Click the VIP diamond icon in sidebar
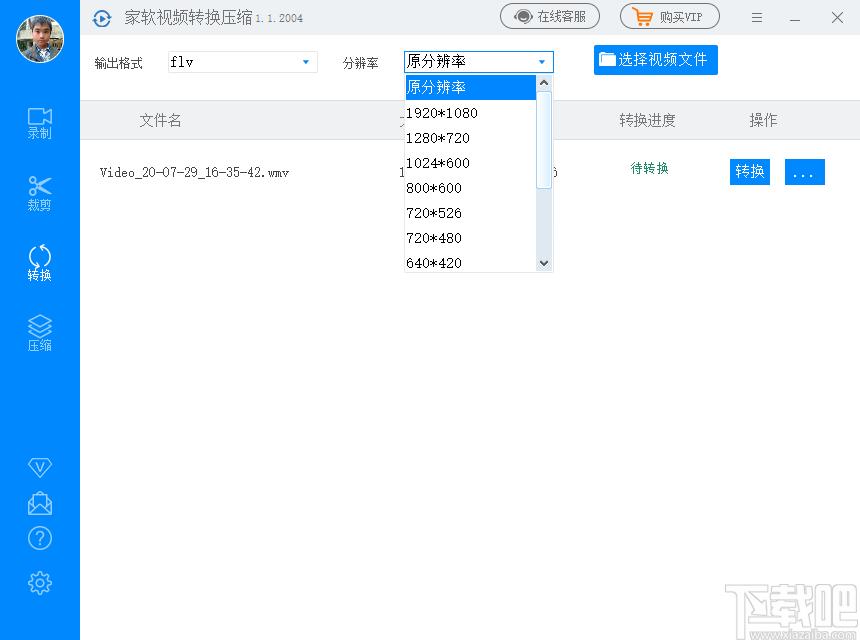This screenshot has width=860, height=640. click(x=40, y=467)
